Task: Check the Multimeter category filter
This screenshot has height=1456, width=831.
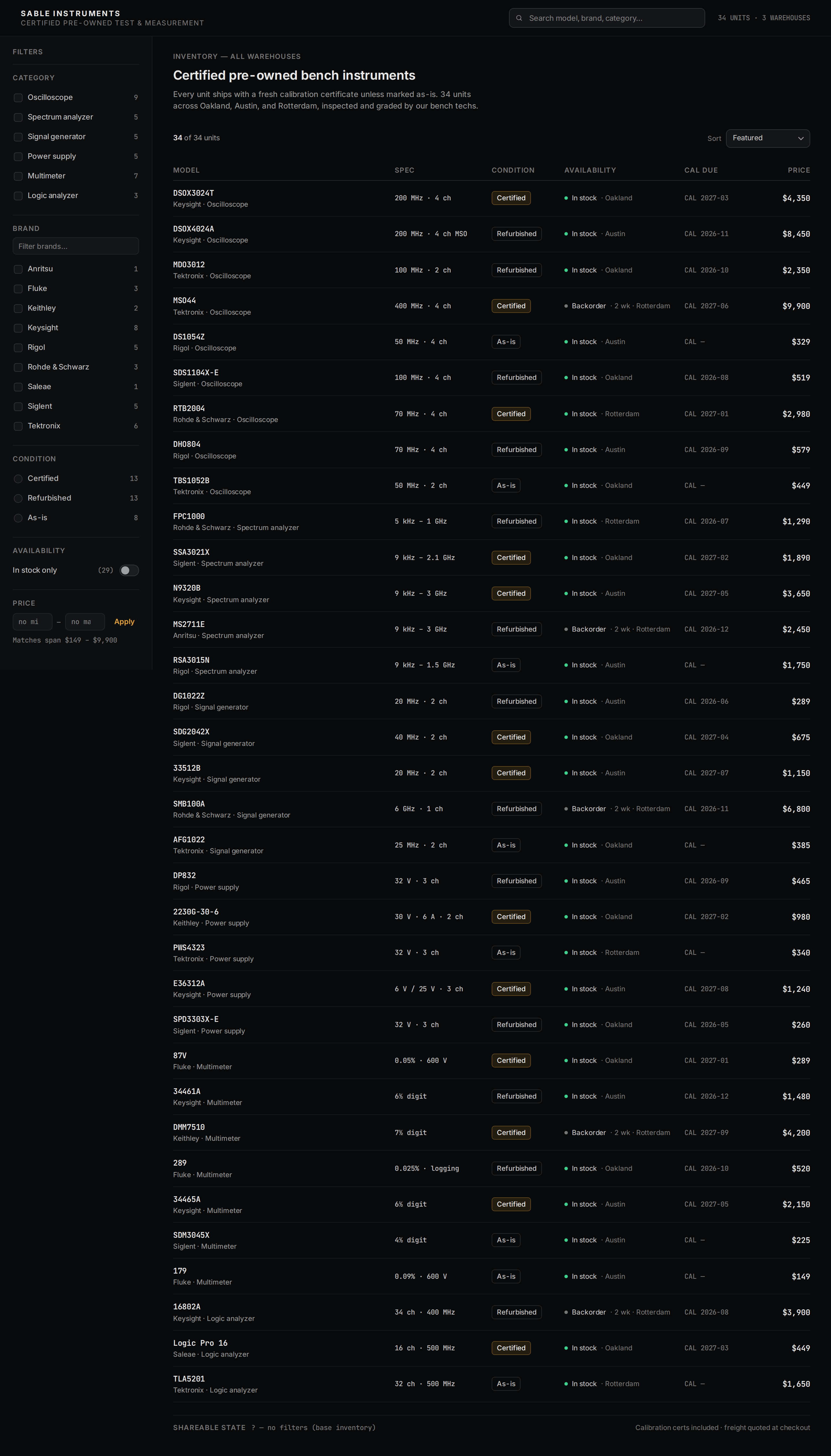Action: click(18, 176)
